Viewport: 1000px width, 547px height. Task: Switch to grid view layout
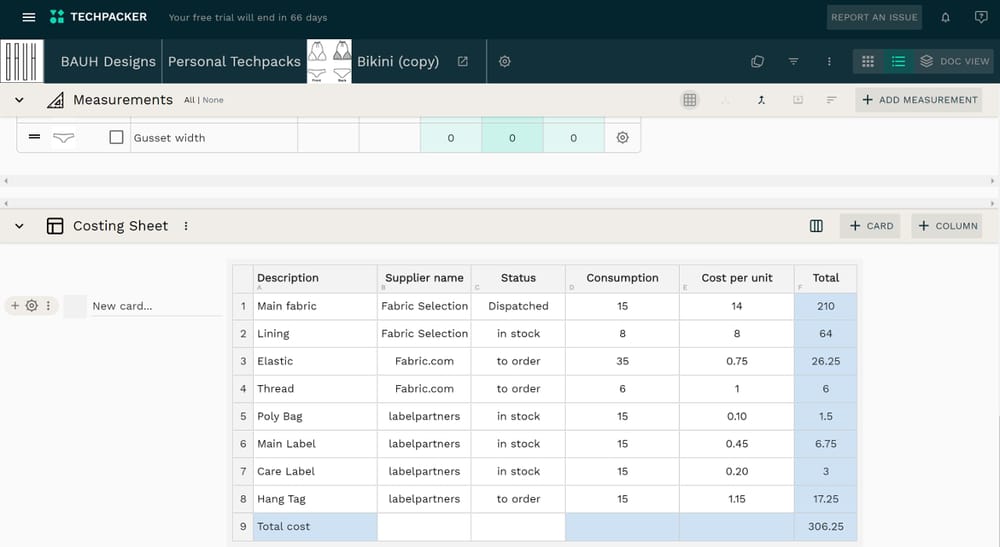[868, 61]
